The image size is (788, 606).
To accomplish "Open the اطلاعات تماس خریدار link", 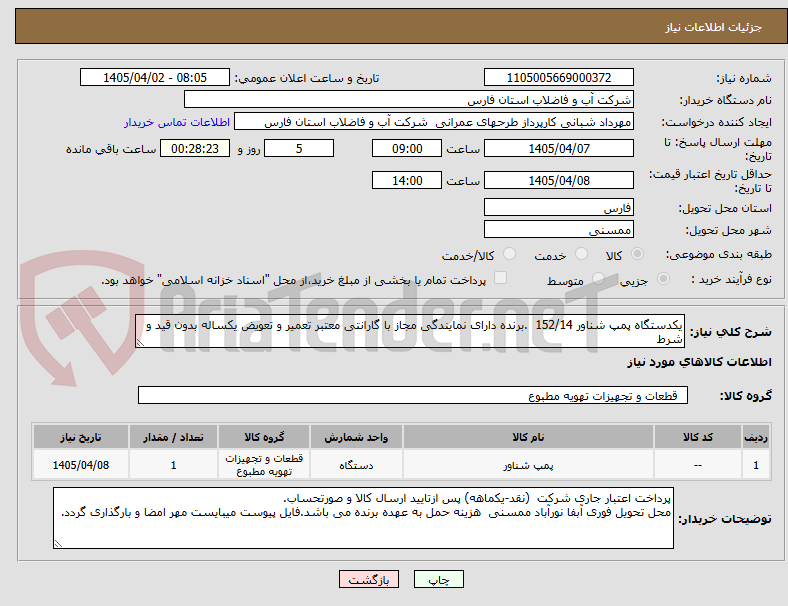I will pyautogui.click(x=177, y=122).
